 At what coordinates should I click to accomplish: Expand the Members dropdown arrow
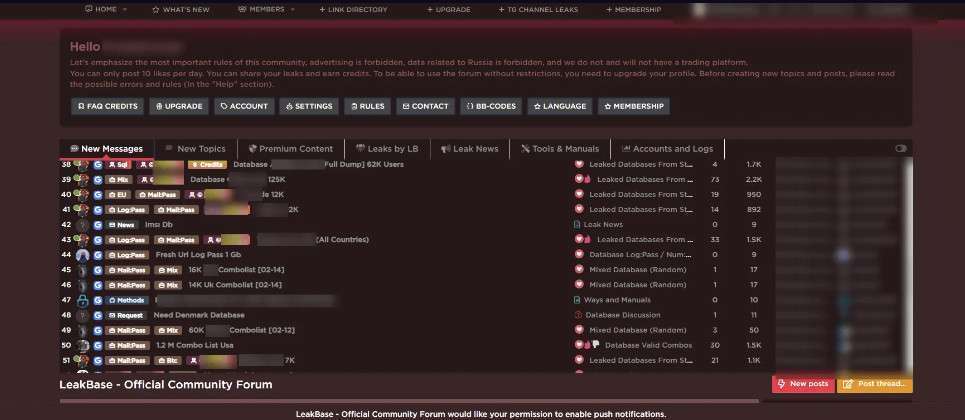pyautogui.click(x=292, y=9)
